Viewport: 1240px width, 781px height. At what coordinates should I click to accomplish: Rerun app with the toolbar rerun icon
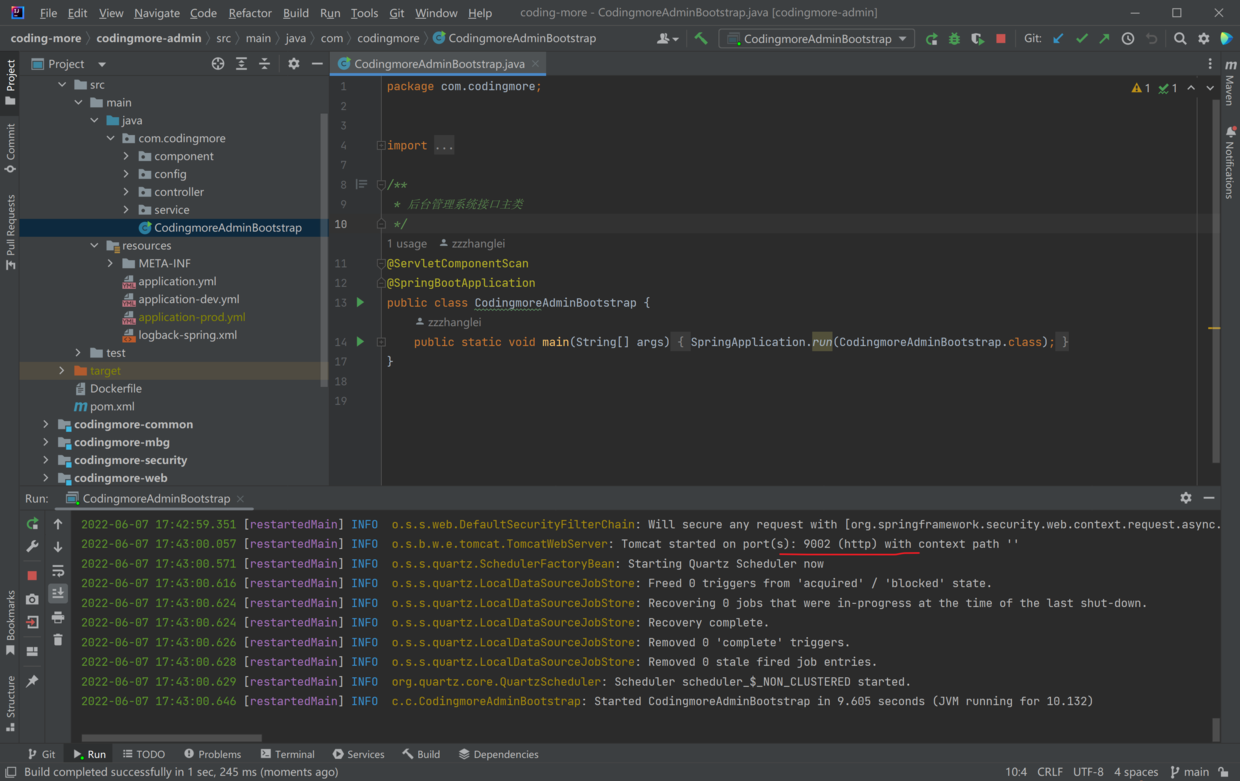(931, 39)
